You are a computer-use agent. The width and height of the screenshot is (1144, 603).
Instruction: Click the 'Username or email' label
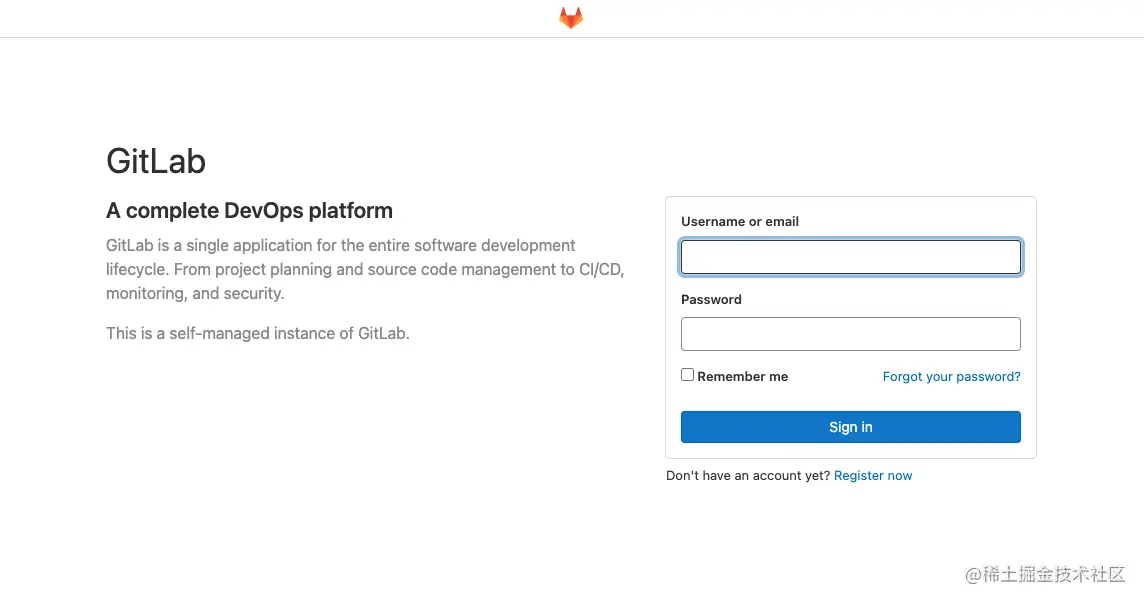pos(740,221)
